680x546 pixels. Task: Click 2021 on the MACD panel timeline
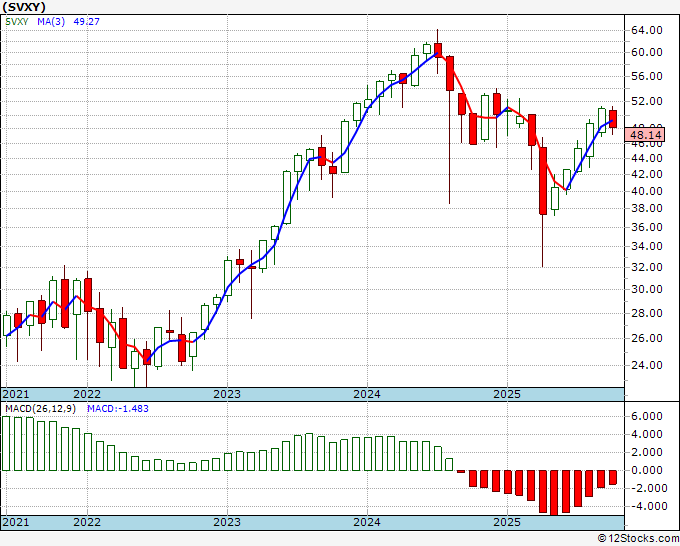16,522
